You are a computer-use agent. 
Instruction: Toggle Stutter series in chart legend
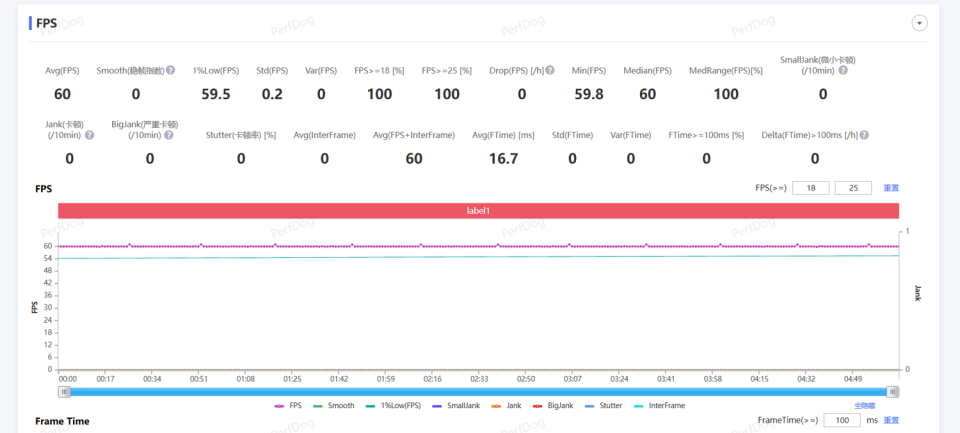pos(604,405)
